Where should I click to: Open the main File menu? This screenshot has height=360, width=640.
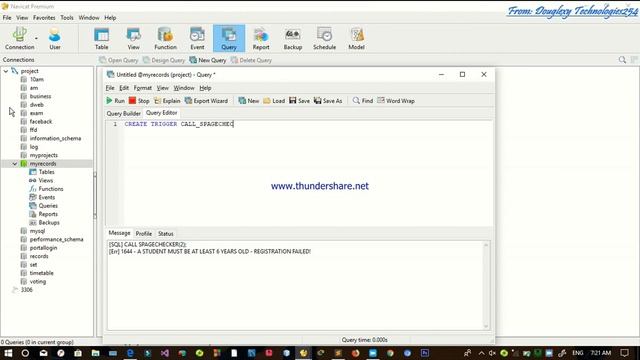[7, 18]
